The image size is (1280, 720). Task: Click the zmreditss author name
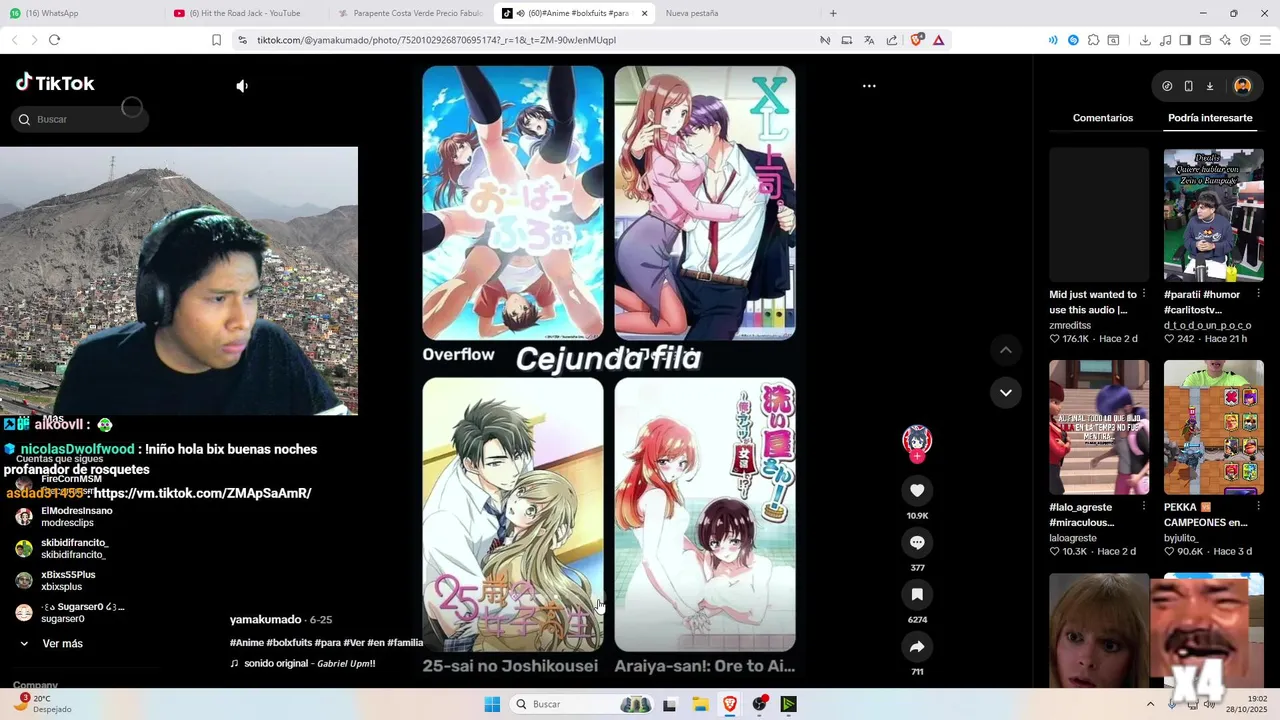(x=1070, y=326)
